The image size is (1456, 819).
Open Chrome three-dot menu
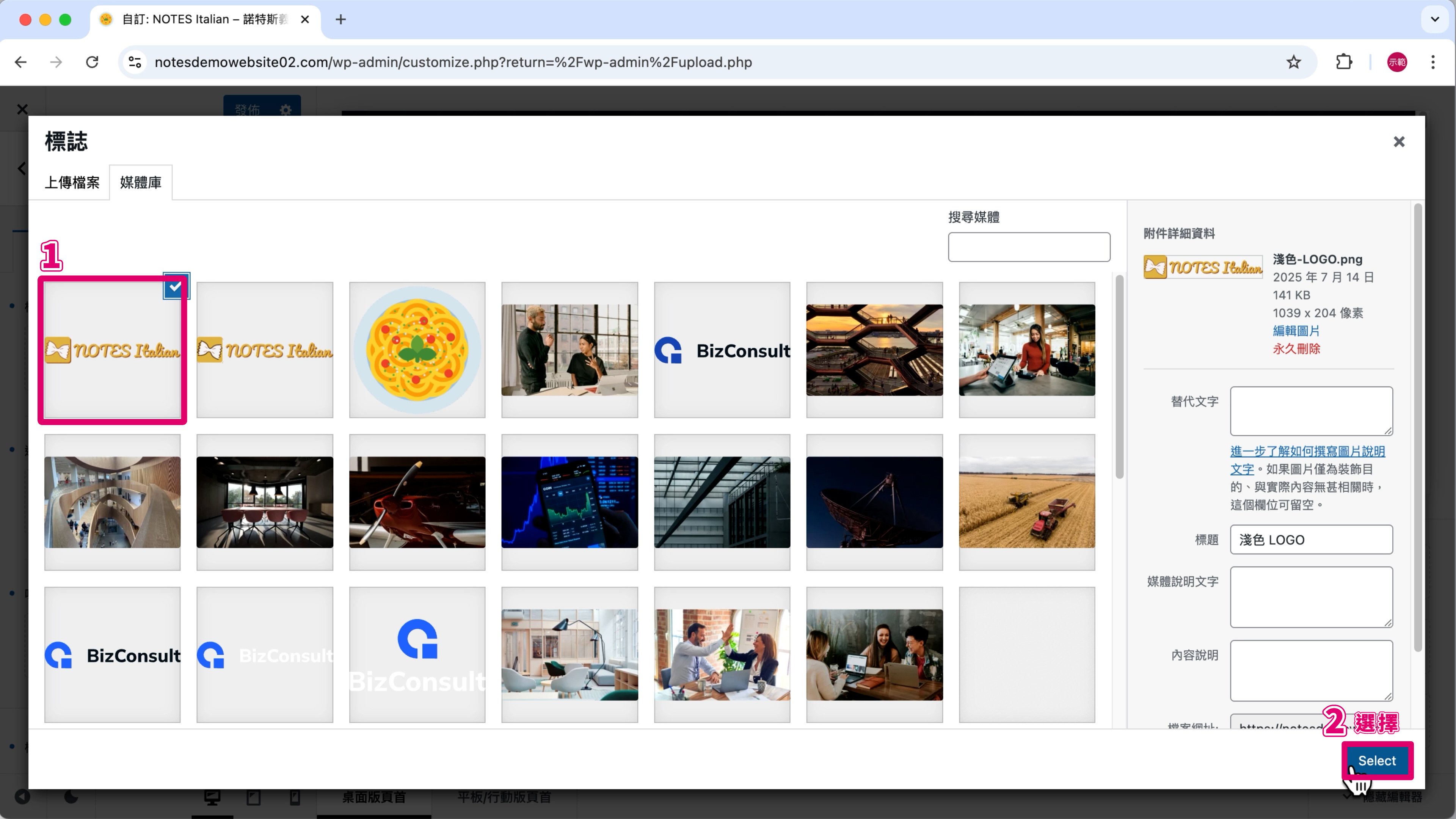click(x=1433, y=62)
